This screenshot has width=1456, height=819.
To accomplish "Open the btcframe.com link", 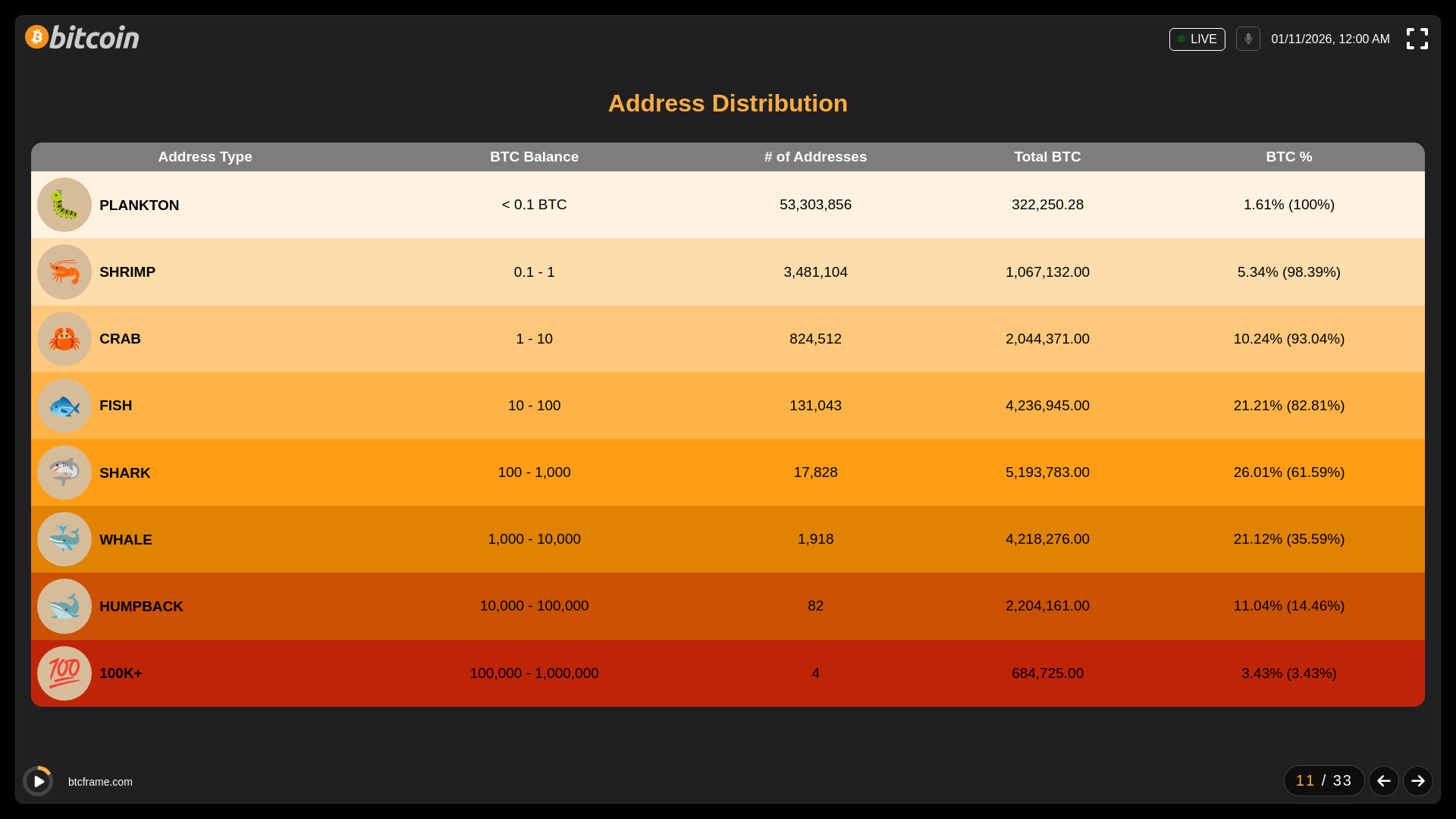I will (100, 782).
